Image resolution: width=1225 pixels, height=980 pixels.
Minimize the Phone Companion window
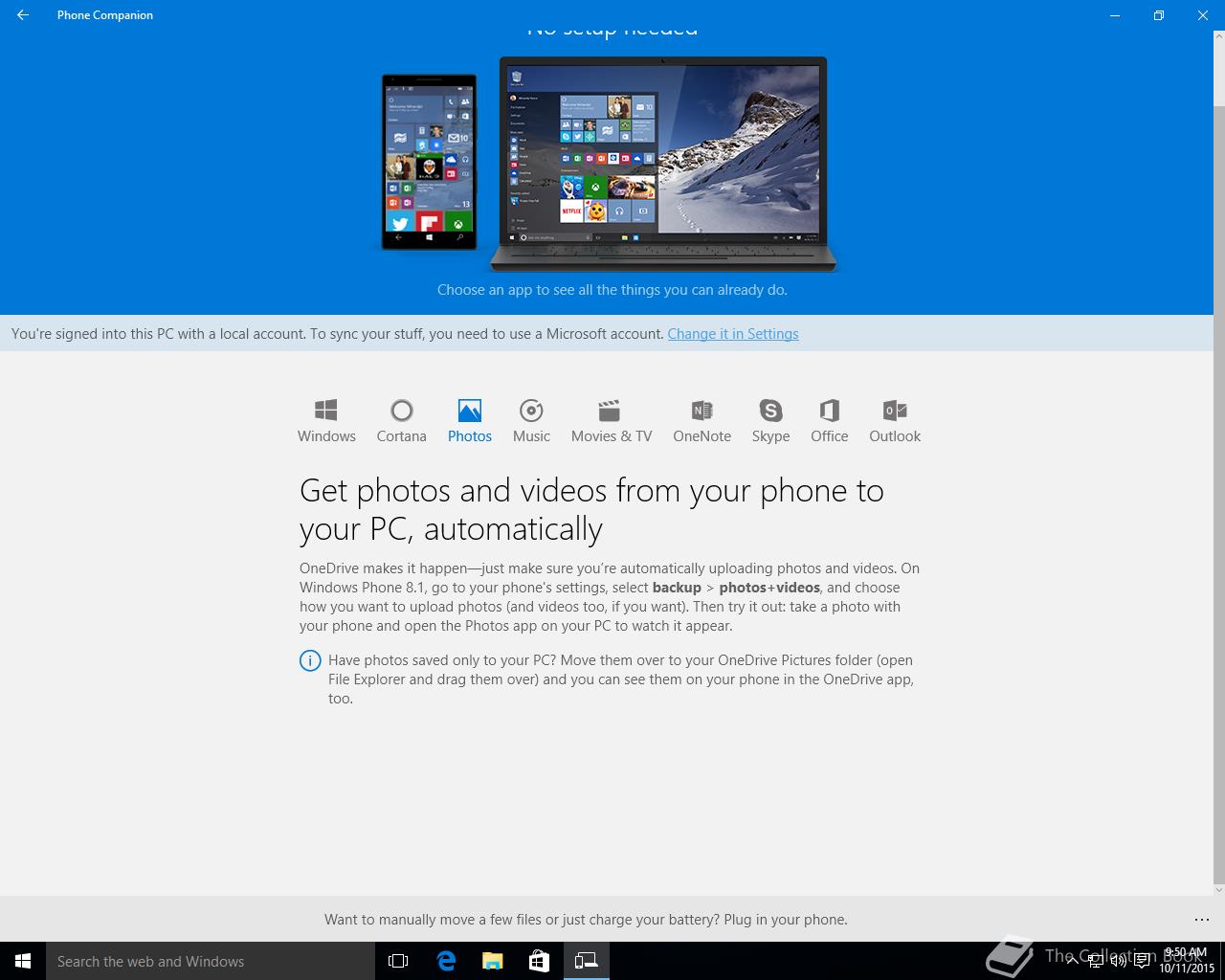1115,15
